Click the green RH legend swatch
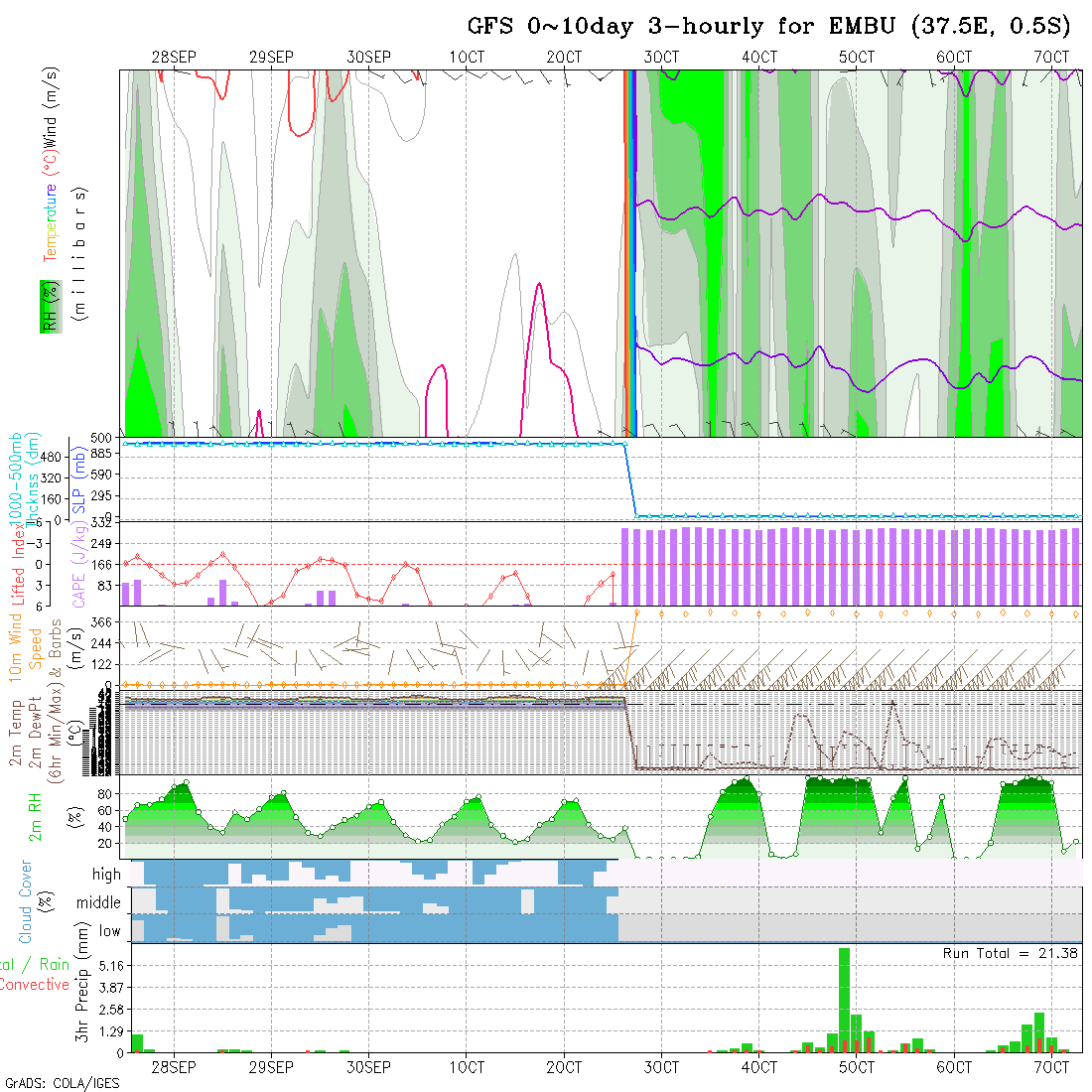The height and width of the screenshot is (1092, 1092). click(x=47, y=306)
